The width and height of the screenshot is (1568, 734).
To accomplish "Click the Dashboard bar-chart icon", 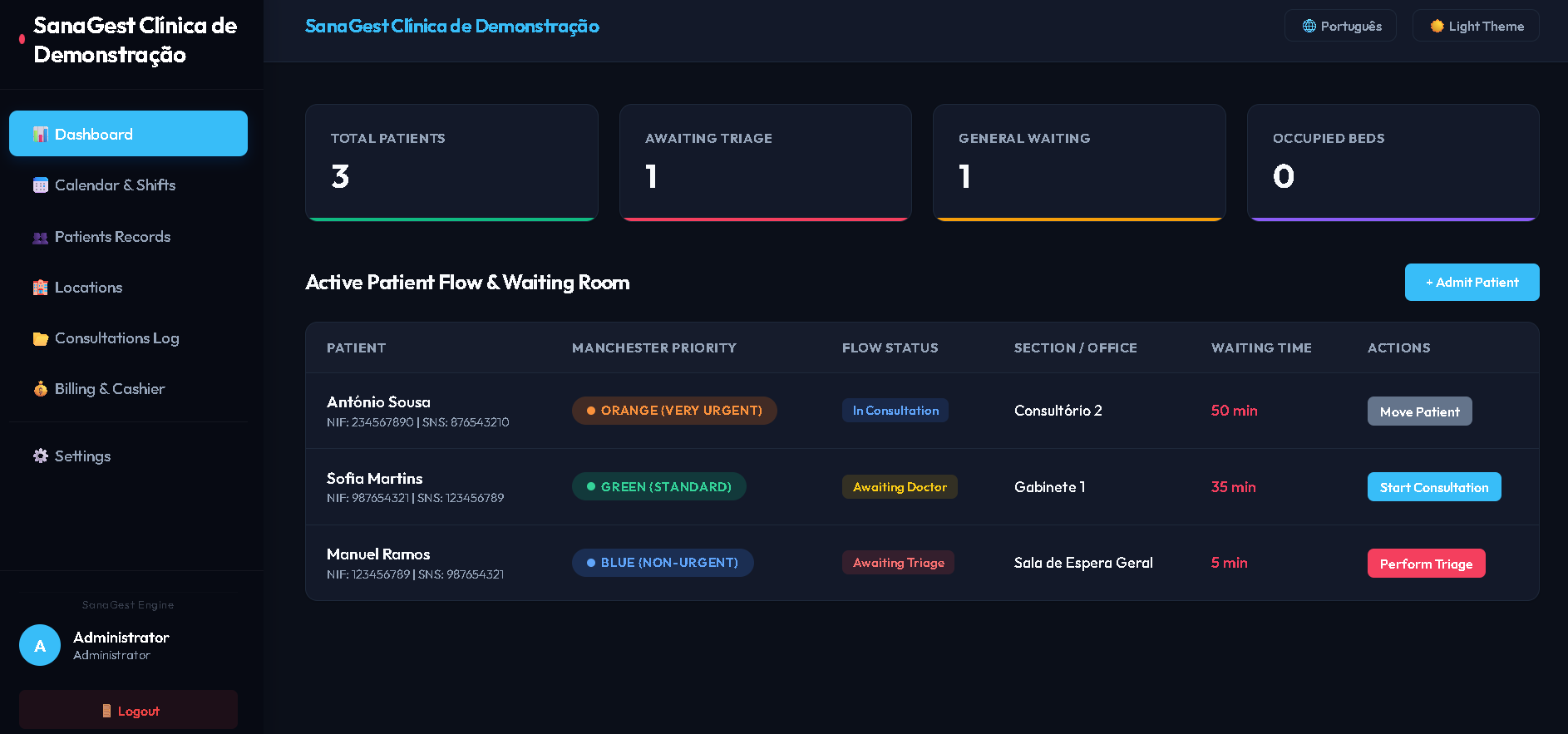I will (40, 135).
